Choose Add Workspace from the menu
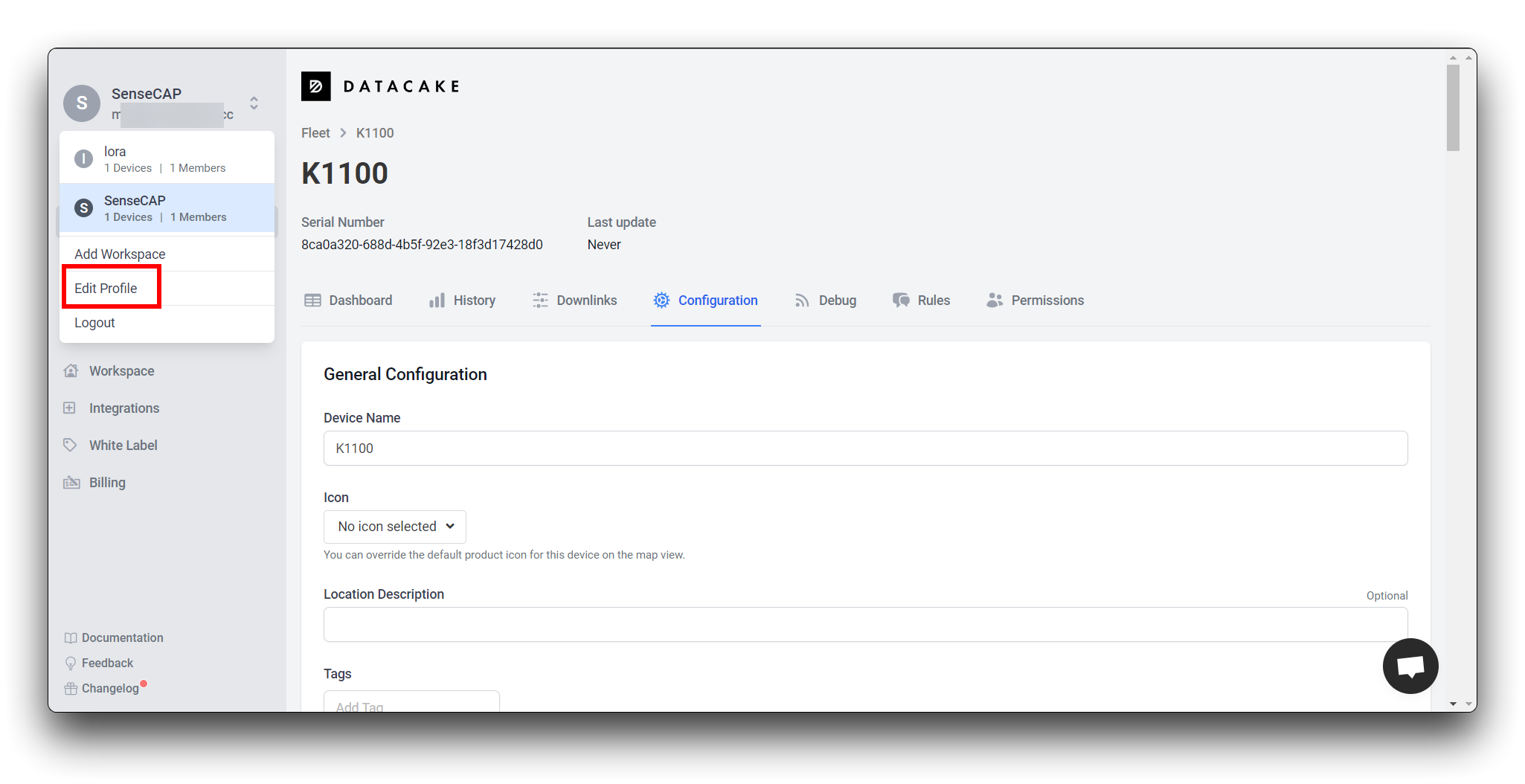The width and height of the screenshot is (1525, 784). 120,254
